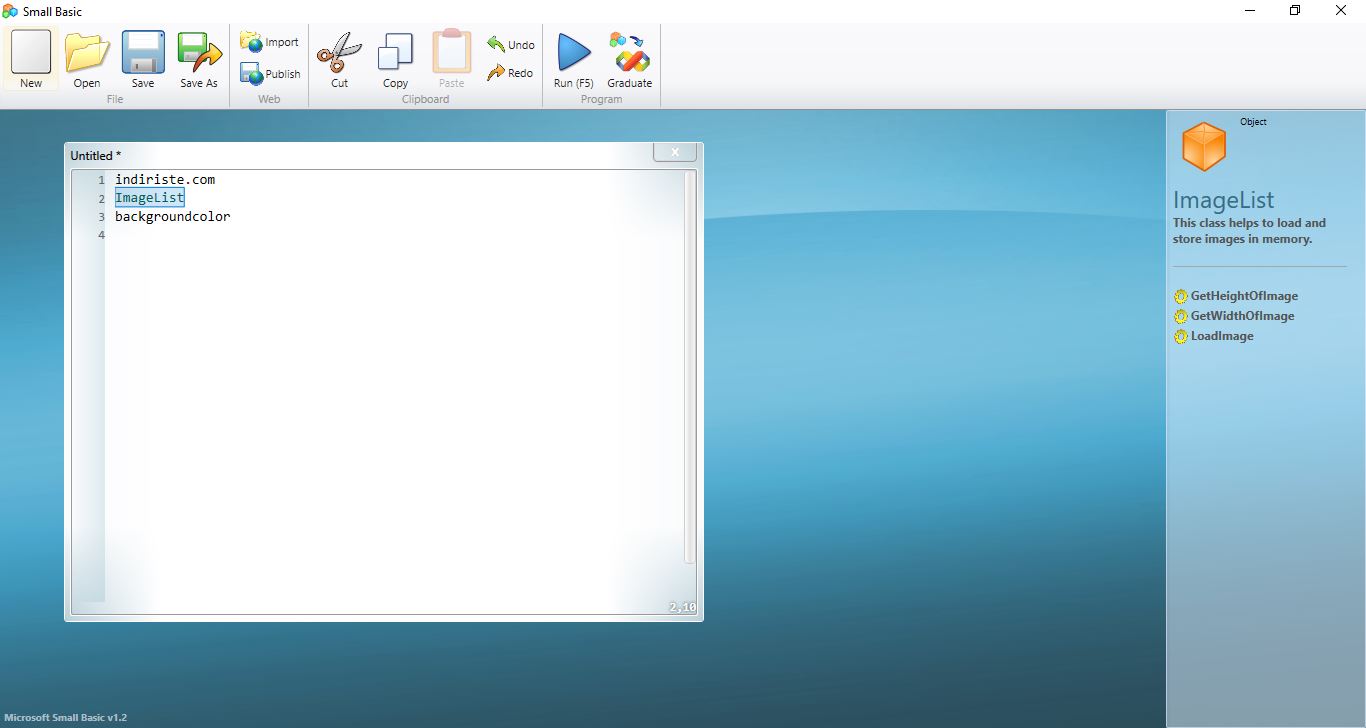
Task: Create a new program with New icon
Action: tap(31, 59)
